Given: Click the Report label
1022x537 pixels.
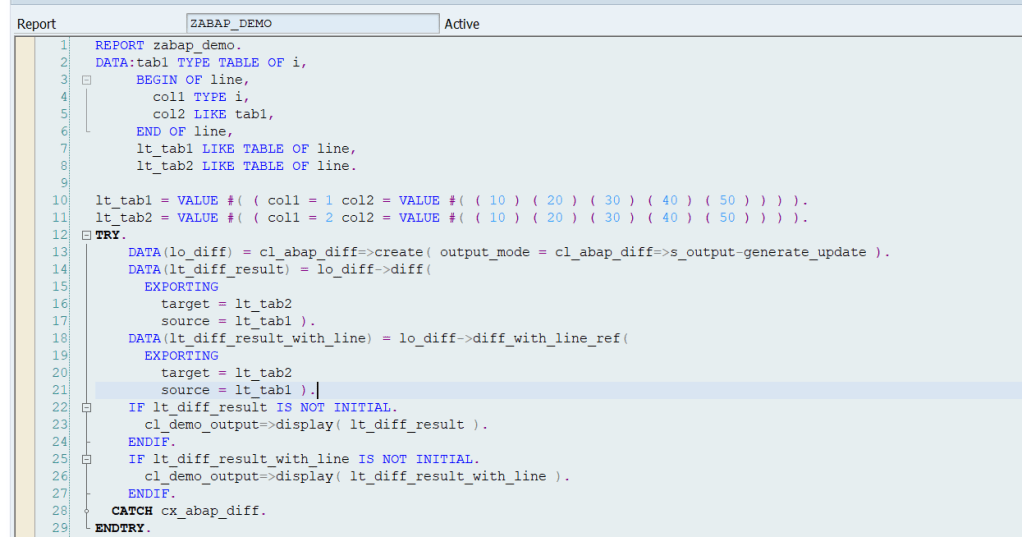Looking at the screenshot, I should (x=36, y=24).
